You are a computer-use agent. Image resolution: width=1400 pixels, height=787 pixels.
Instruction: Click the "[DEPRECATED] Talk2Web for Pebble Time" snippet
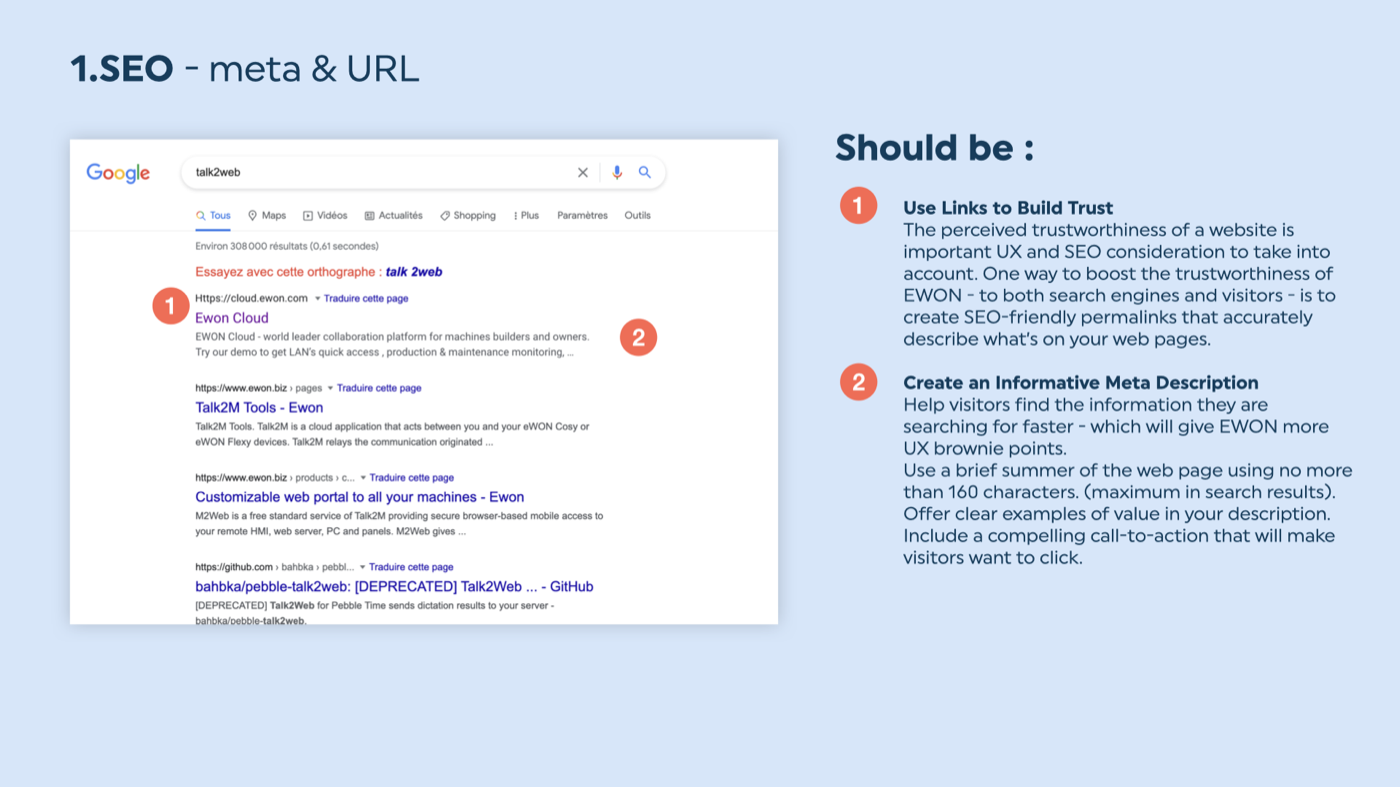[374, 613]
